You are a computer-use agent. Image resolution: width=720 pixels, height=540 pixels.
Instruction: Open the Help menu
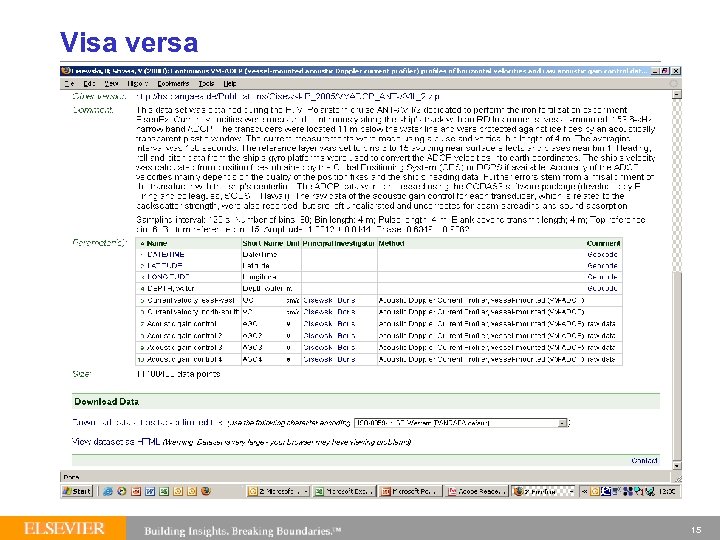pos(230,84)
